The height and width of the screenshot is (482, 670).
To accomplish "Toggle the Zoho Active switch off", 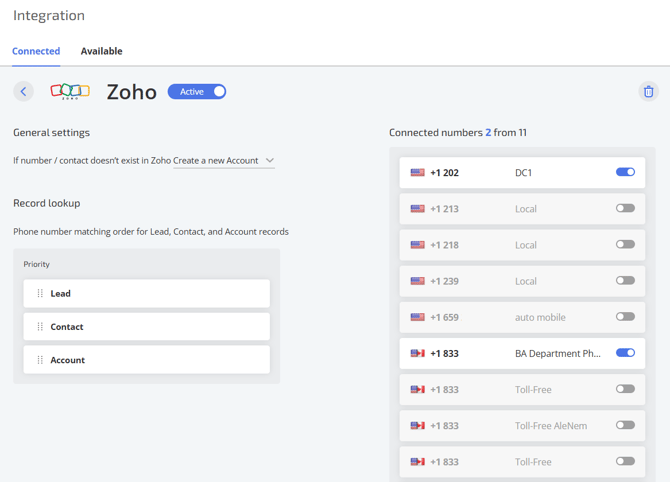I will pyautogui.click(x=197, y=91).
